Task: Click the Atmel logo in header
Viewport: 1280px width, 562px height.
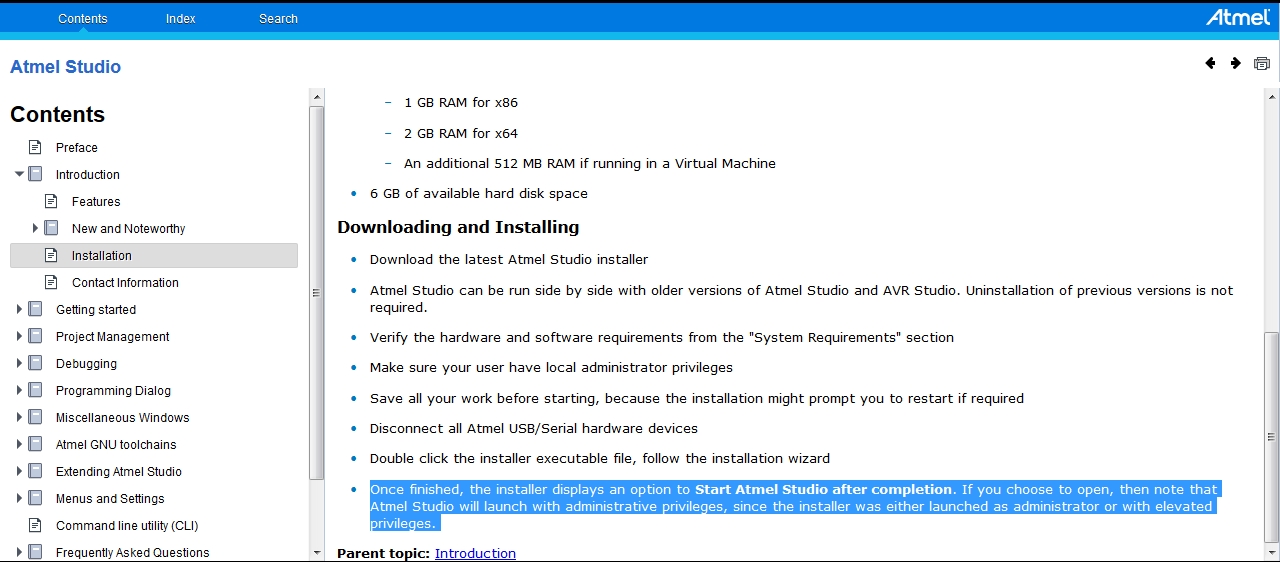Action: pos(1238,17)
